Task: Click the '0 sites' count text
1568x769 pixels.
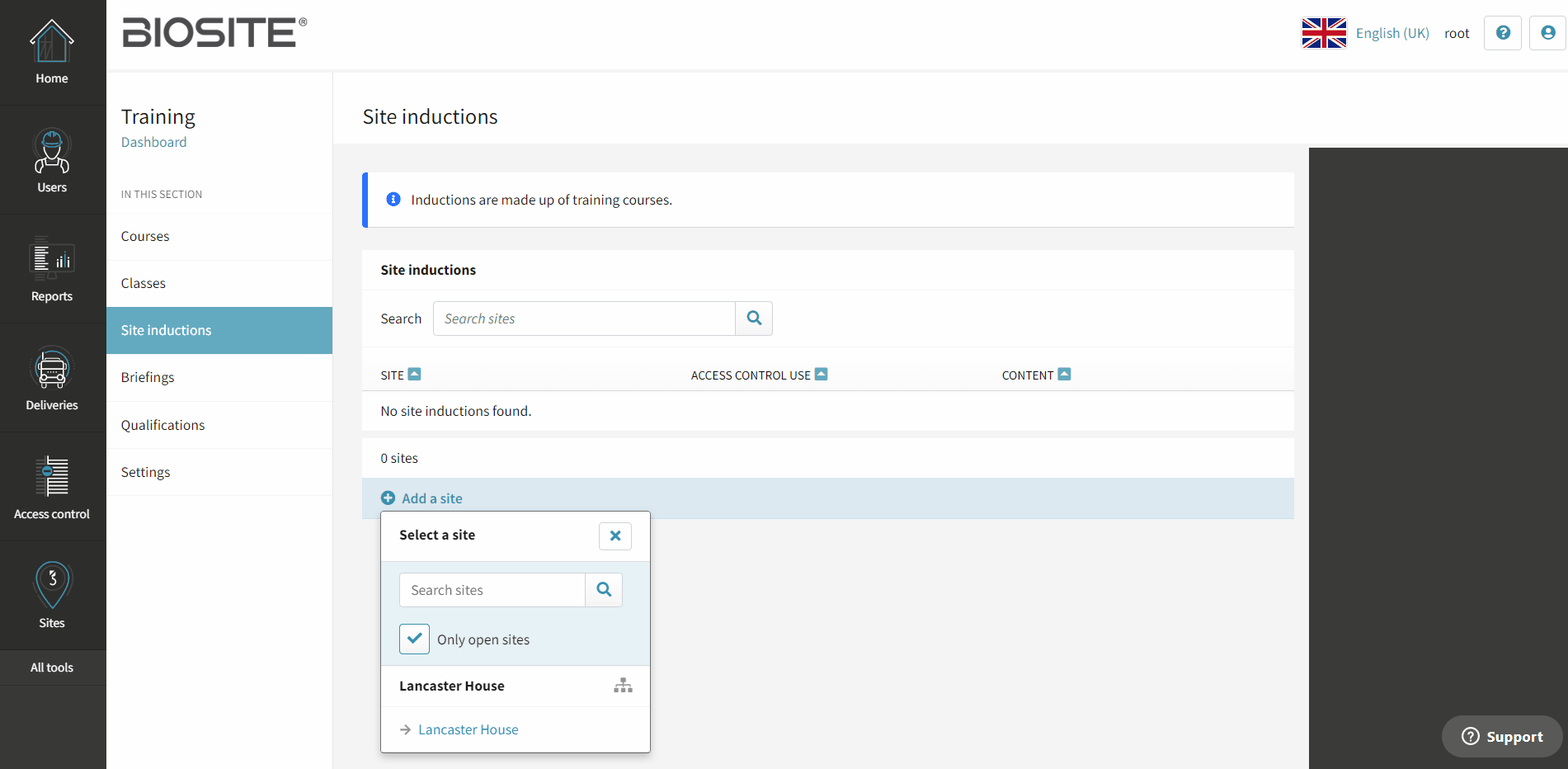Action: point(399,458)
